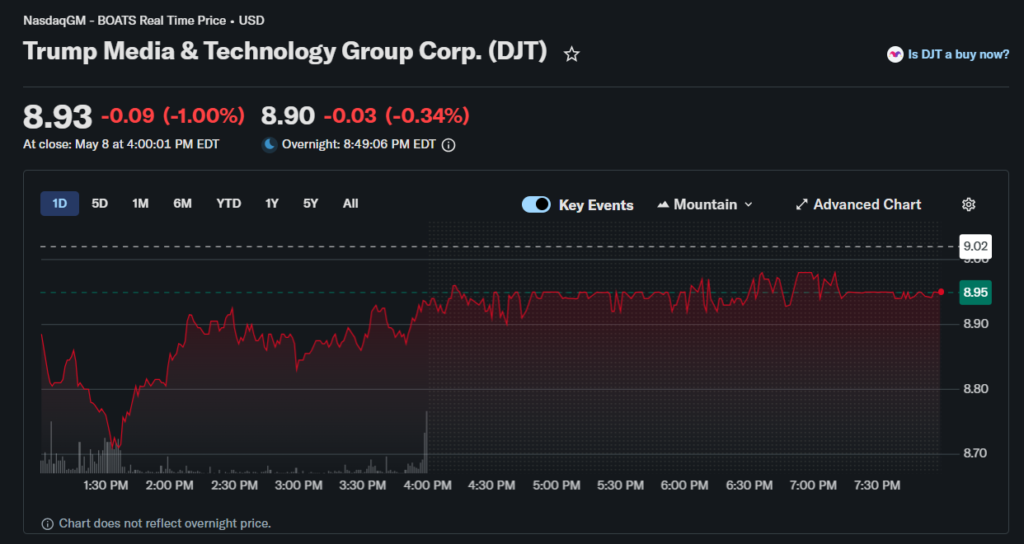
Task: Click the -0.09 (-1.00%) change value
Action: click(173, 116)
